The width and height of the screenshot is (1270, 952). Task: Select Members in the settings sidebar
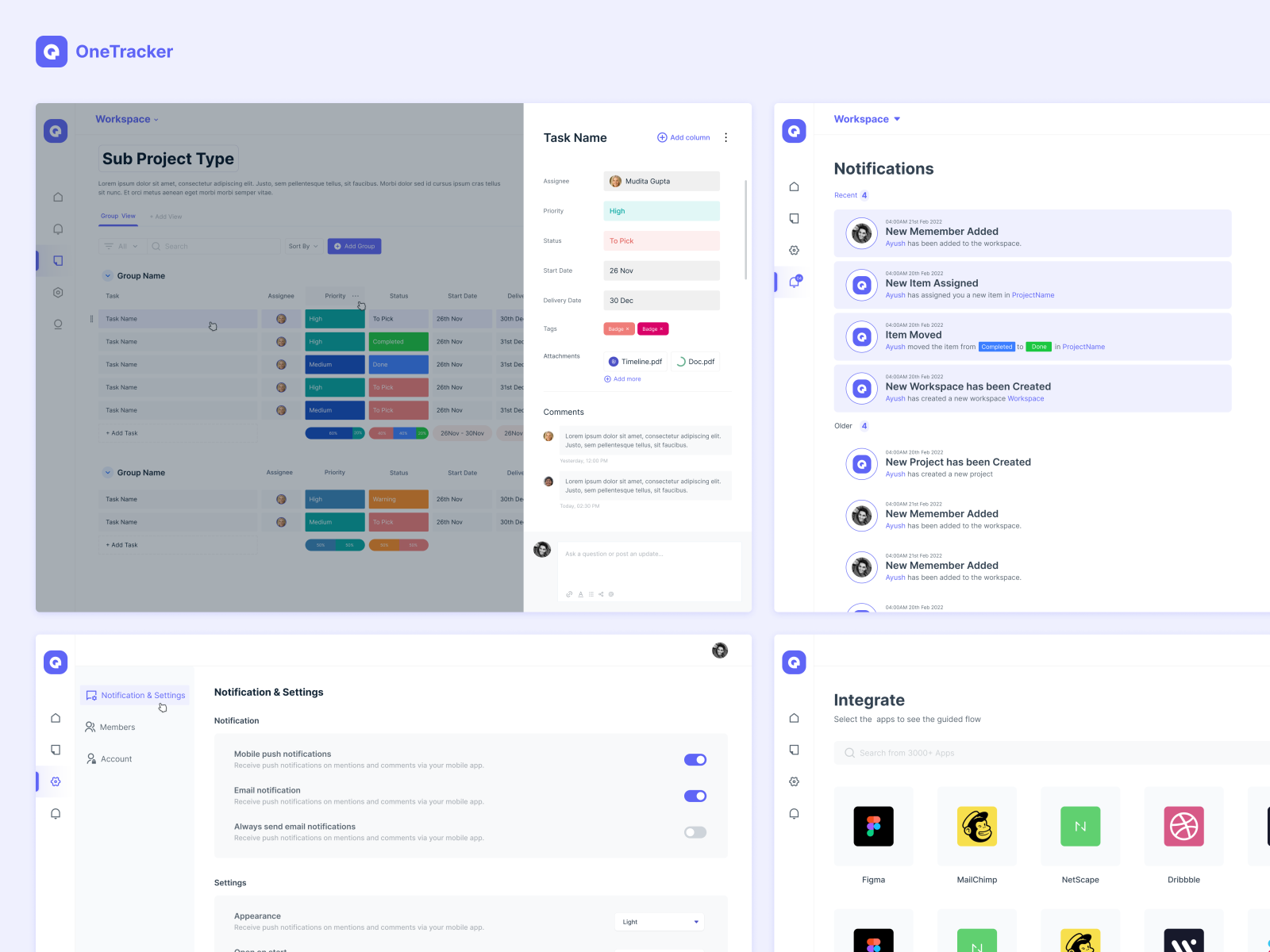point(117,727)
